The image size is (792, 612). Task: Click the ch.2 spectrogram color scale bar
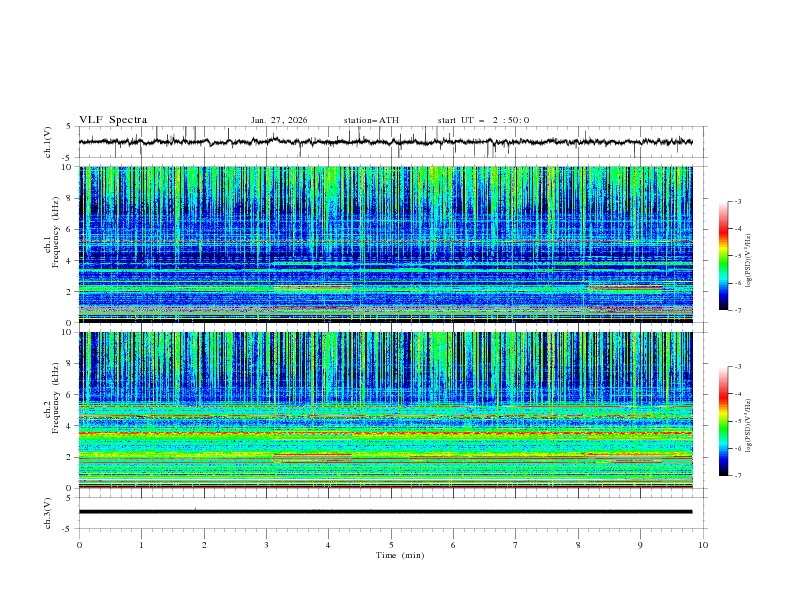click(x=723, y=421)
